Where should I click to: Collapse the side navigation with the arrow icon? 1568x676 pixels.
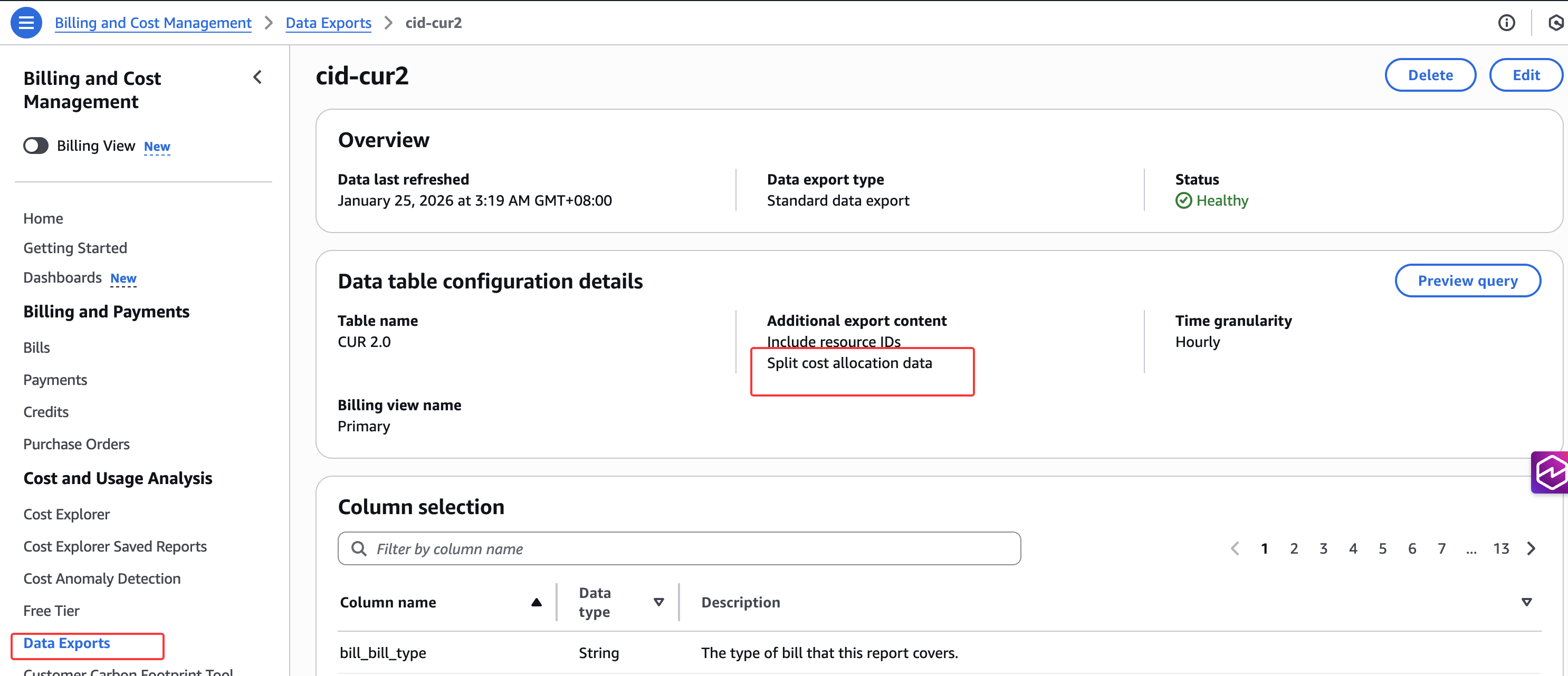257,78
